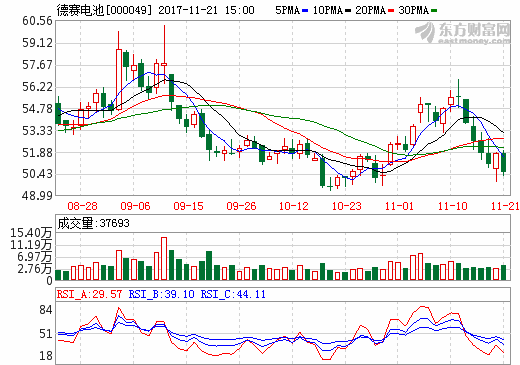520x365 pixels.
Task: Click the volume header 成交量:37693
Action: click(x=93, y=223)
